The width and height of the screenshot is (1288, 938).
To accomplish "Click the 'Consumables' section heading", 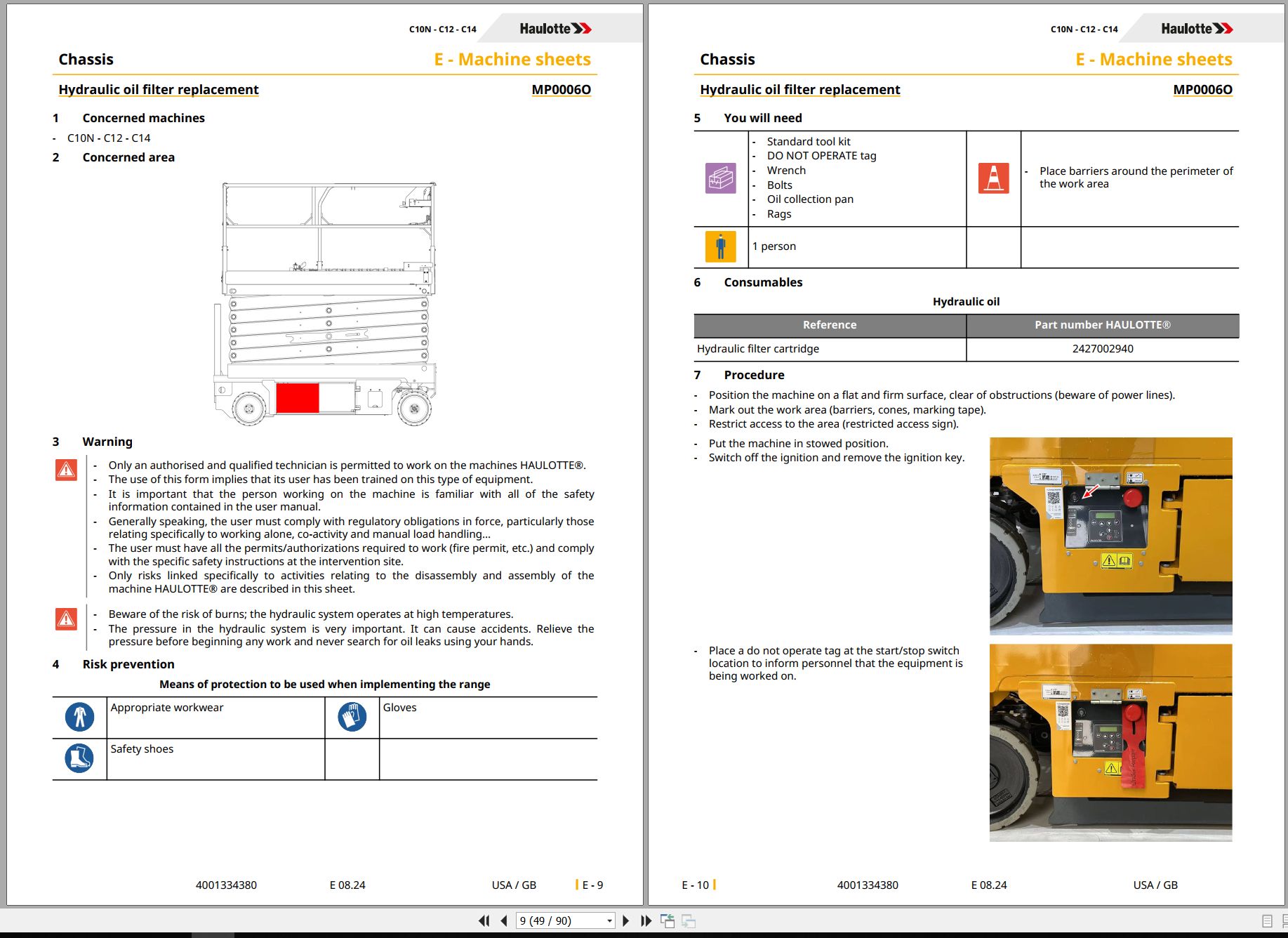I will tap(763, 282).
